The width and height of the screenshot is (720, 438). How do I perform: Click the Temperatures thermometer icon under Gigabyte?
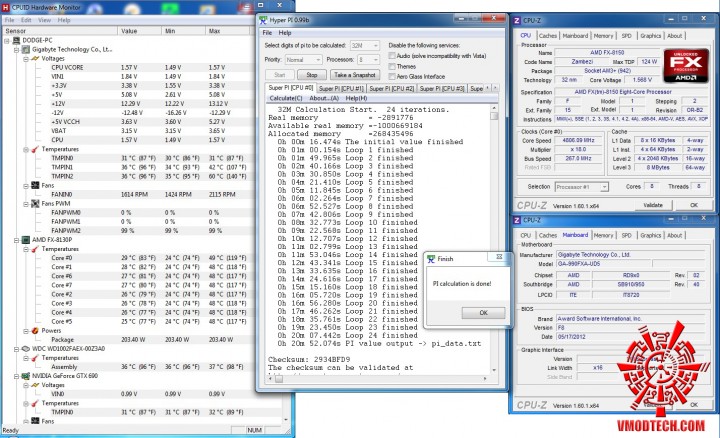(x=35, y=149)
